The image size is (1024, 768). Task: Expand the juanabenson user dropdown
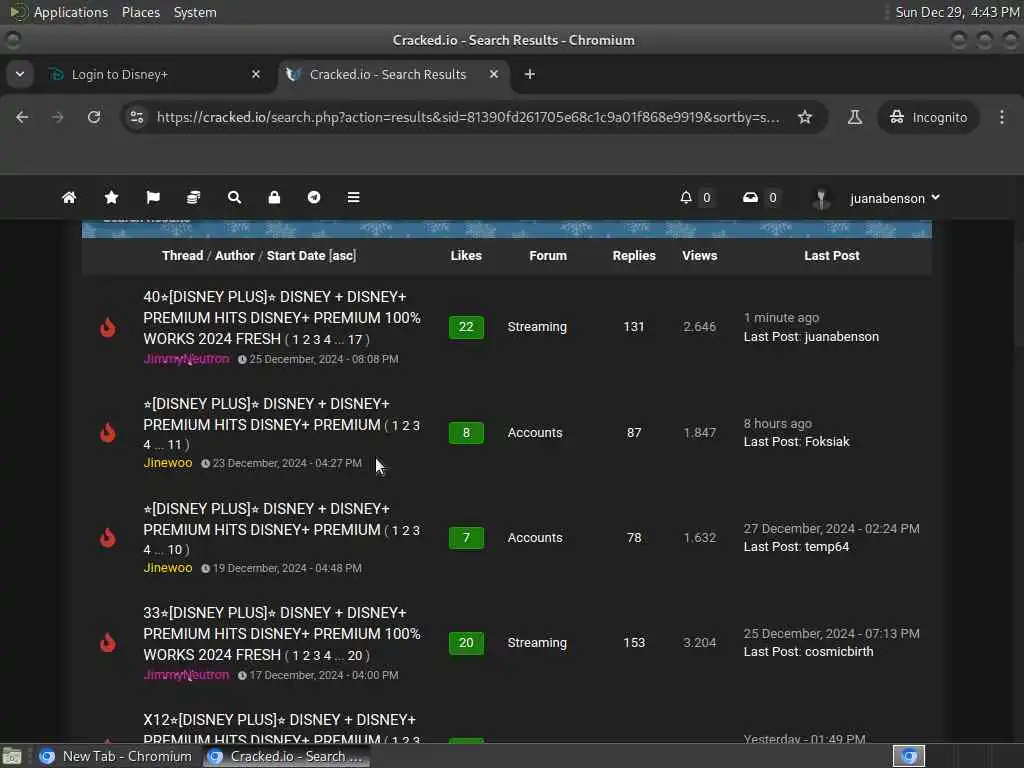[x=894, y=199]
